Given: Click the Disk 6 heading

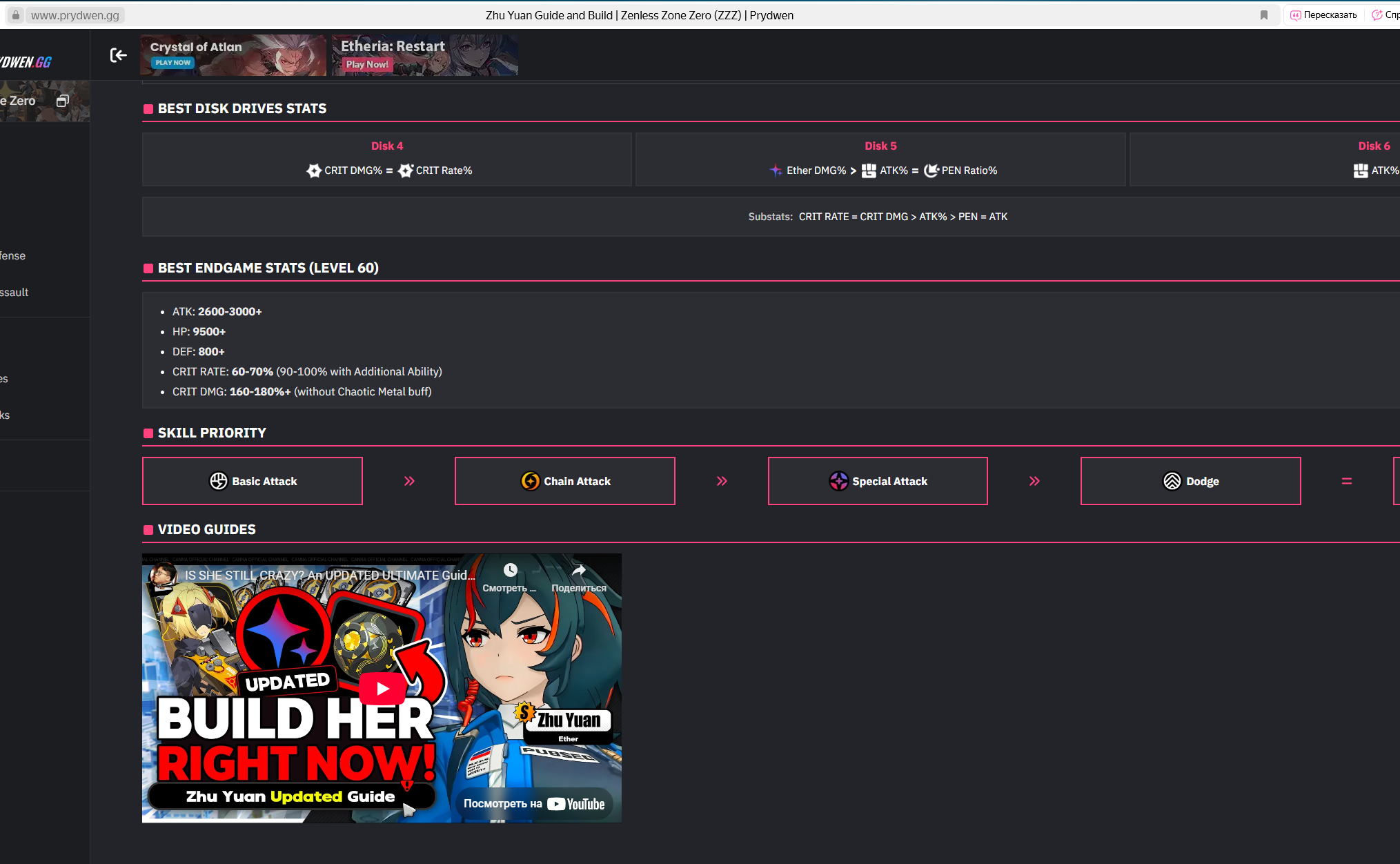Looking at the screenshot, I should point(1374,146).
